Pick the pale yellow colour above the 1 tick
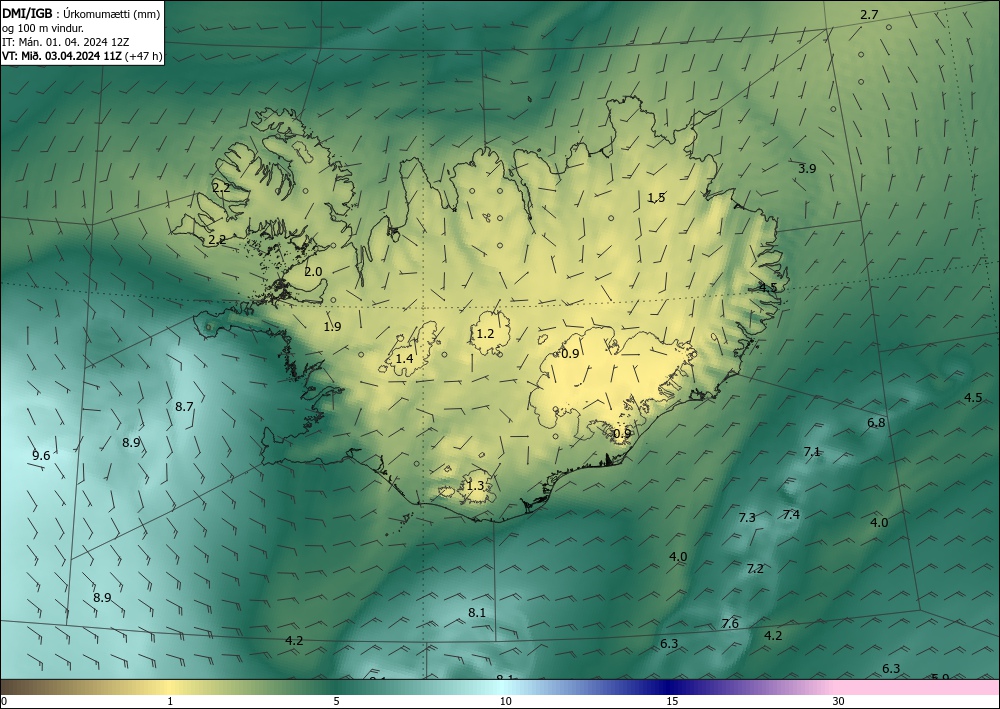 169,687
